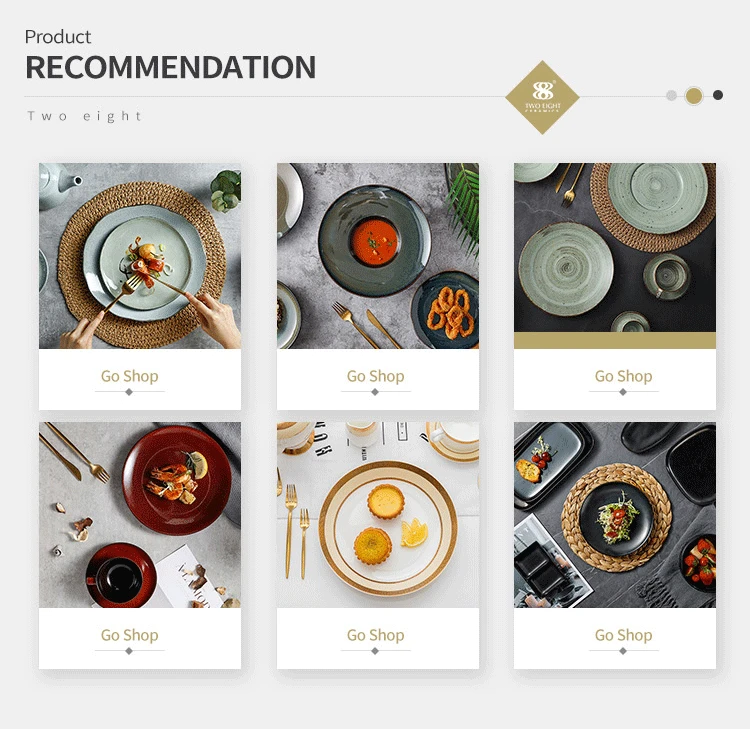Image resolution: width=750 pixels, height=729 pixels.
Task: Open Go Shop under the red plate set
Action: pyautogui.click(x=130, y=635)
